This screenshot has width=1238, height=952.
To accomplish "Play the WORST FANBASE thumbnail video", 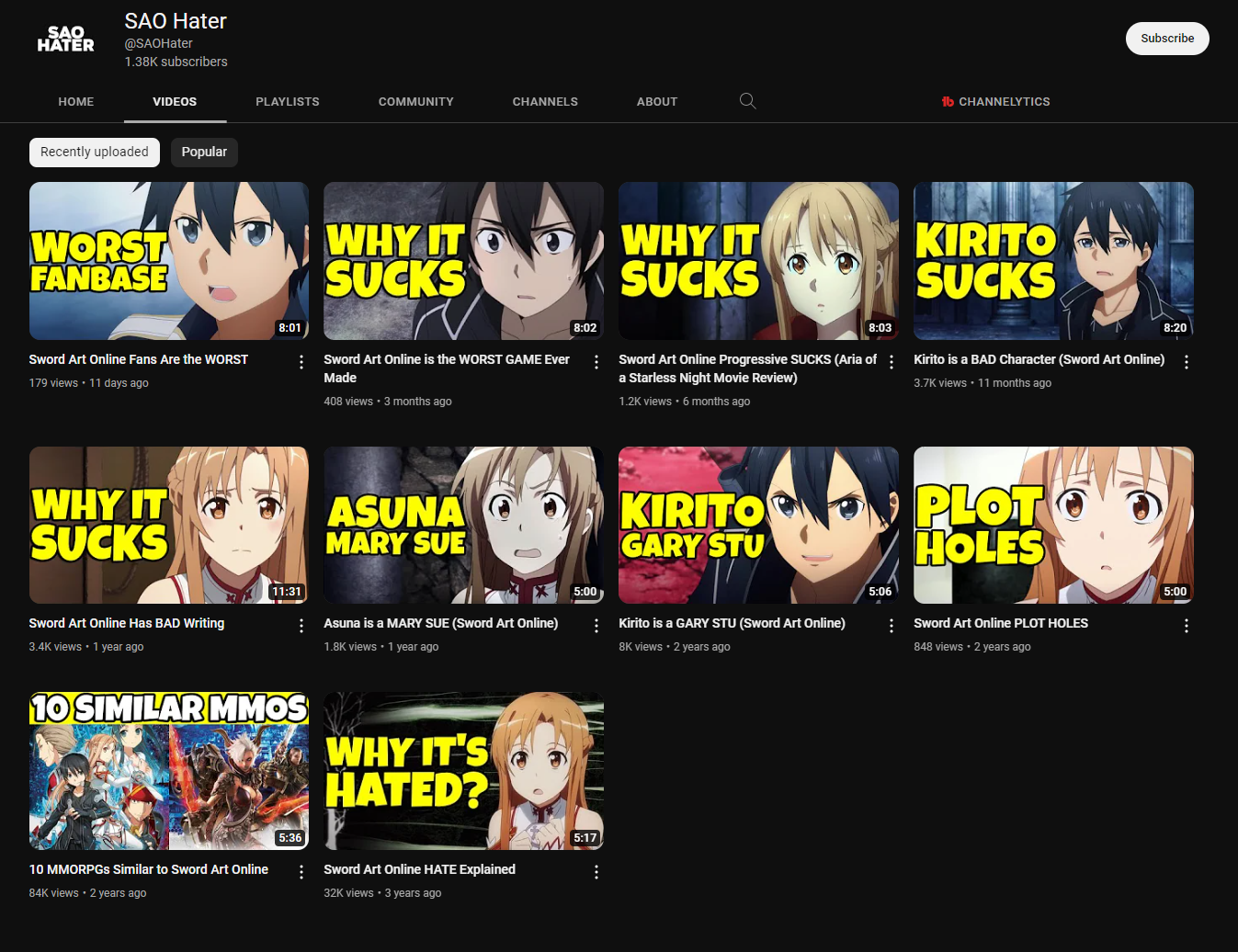I will (169, 261).
